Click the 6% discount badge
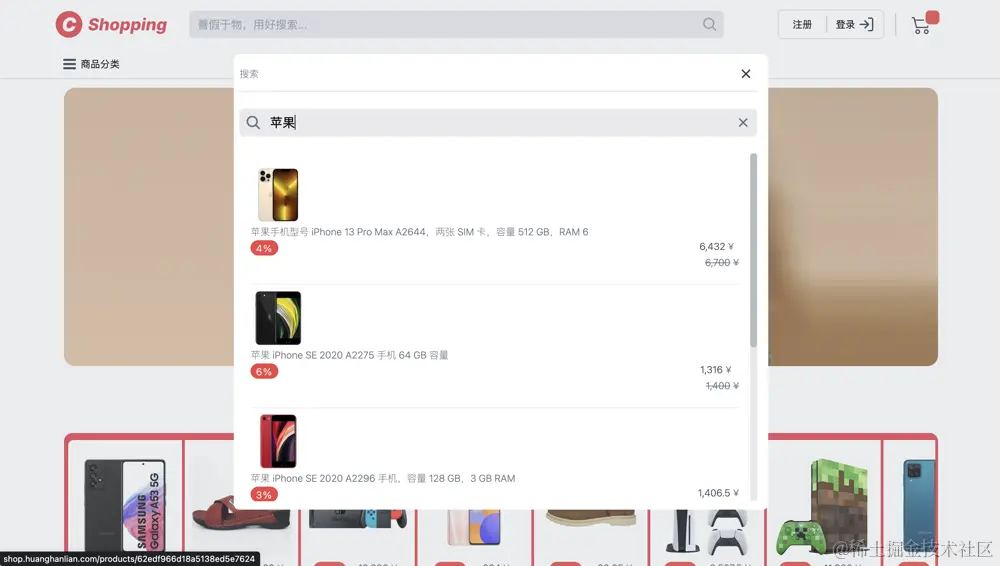1000x566 pixels. (x=264, y=371)
